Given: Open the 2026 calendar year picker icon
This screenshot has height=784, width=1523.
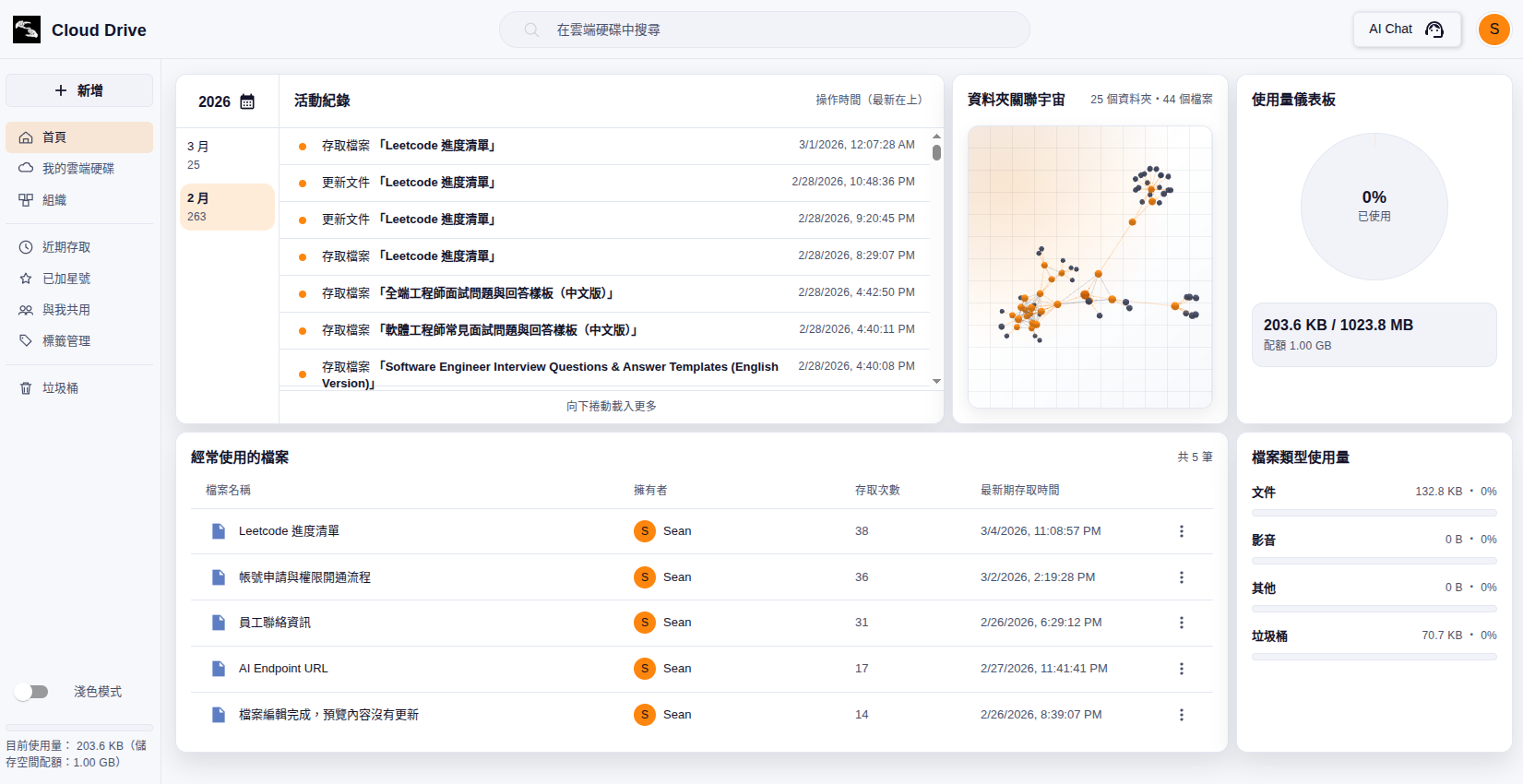Looking at the screenshot, I should click(x=247, y=101).
